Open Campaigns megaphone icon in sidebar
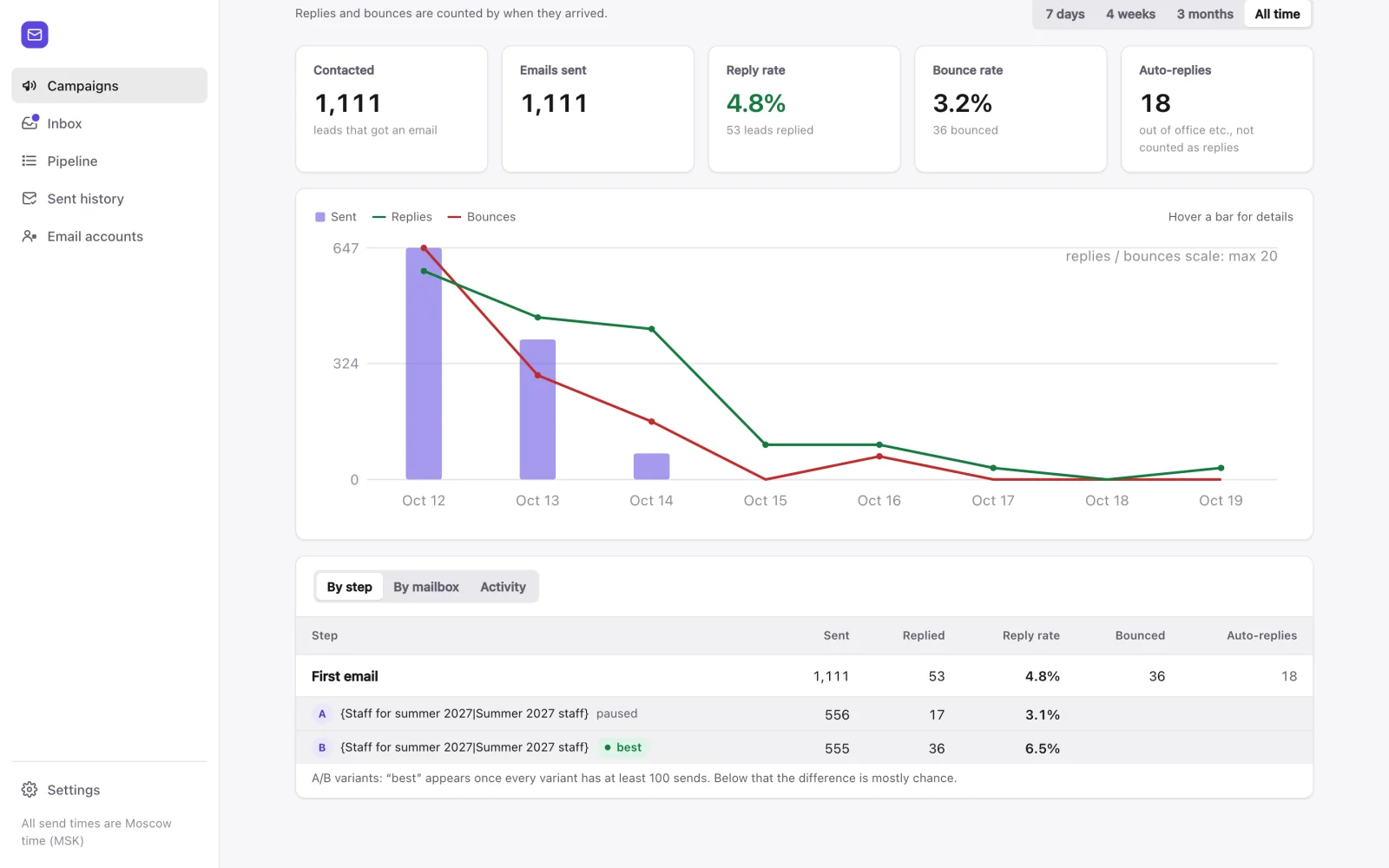 [x=30, y=86]
